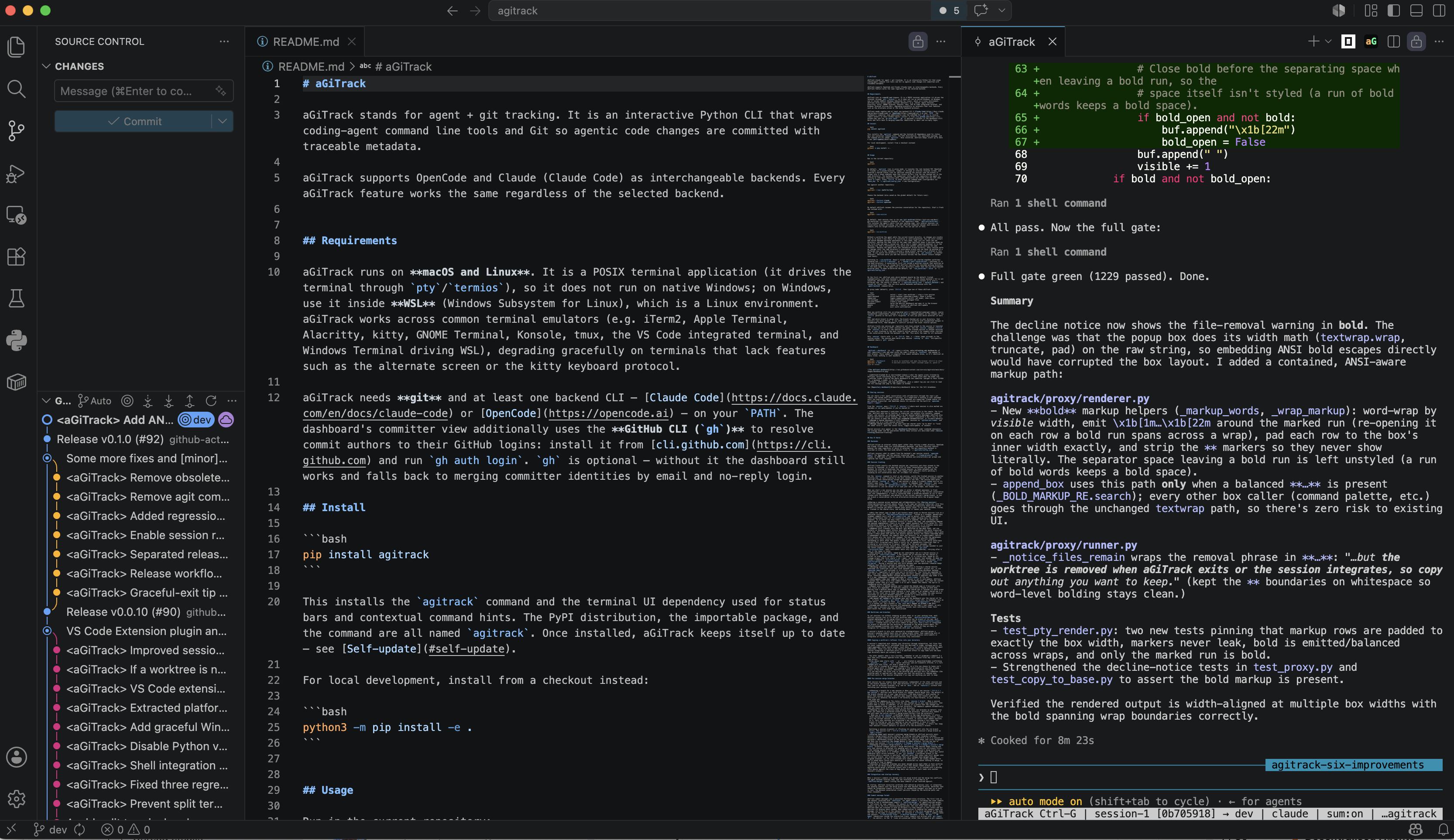
Task: Click the white square icon beside aG
Action: tap(1348, 41)
